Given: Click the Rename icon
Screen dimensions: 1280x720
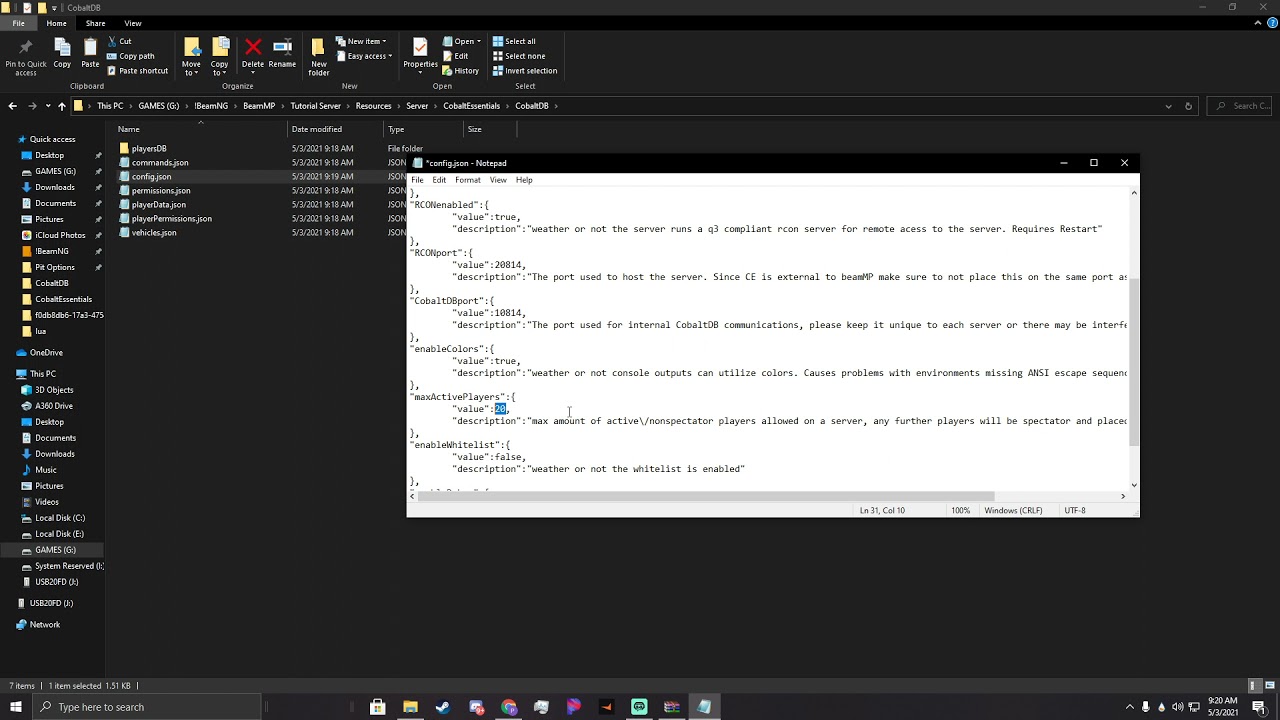Looking at the screenshot, I should click(282, 47).
